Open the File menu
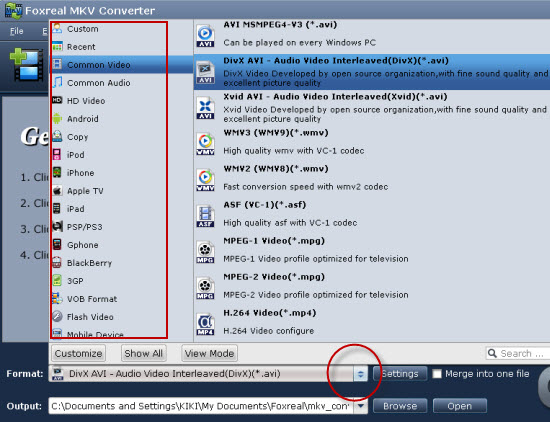Image resolution: width=550 pixels, height=422 pixels. 16,31
